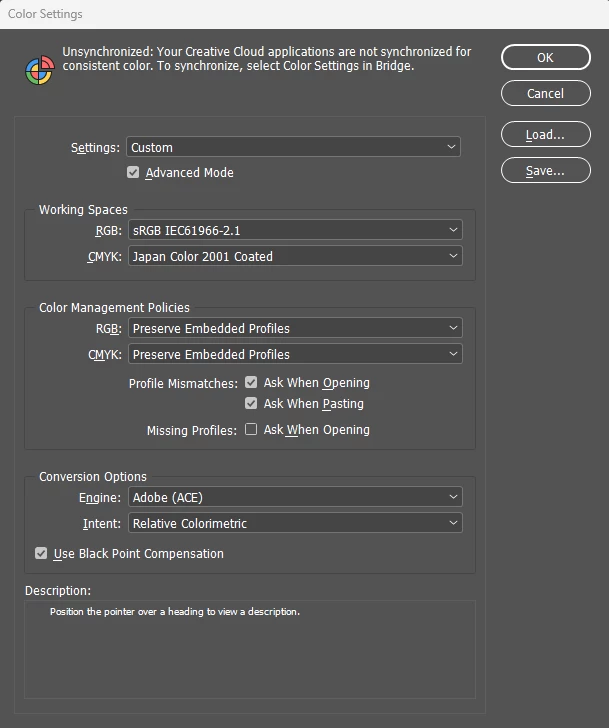Viewport: 609px width, 728px height.
Task: Open the Settings preset dropdown showing Custom
Action: pyautogui.click(x=293, y=147)
